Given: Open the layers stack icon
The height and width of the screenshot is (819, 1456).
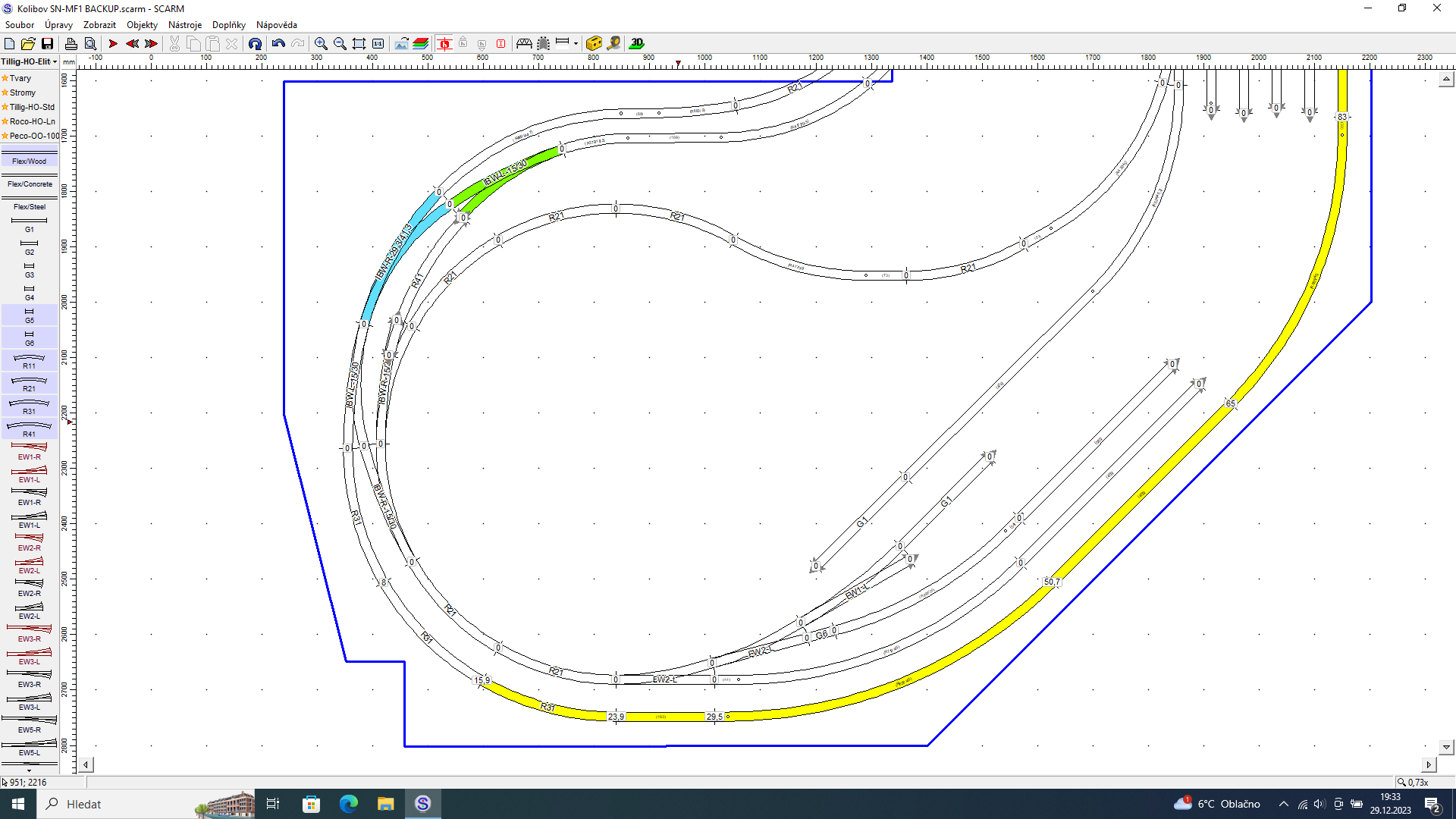Looking at the screenshot, I should 421,43.
